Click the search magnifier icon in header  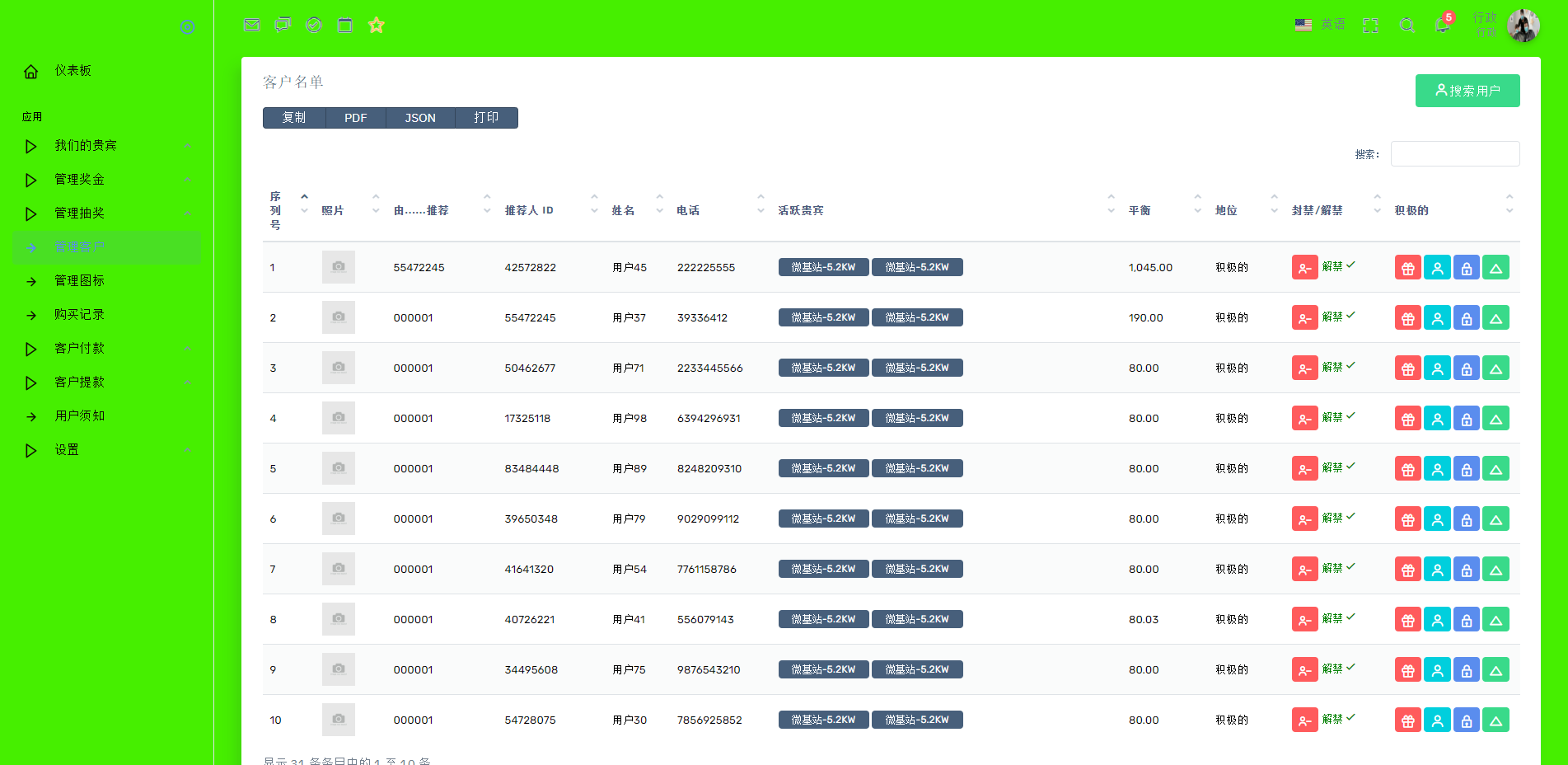click(1407, 26)
